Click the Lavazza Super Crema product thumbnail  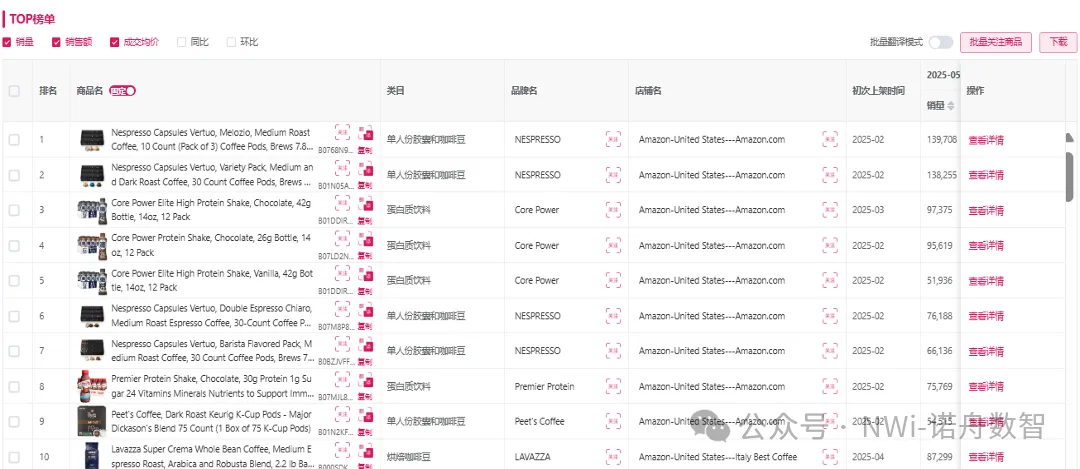pos(93,456)
